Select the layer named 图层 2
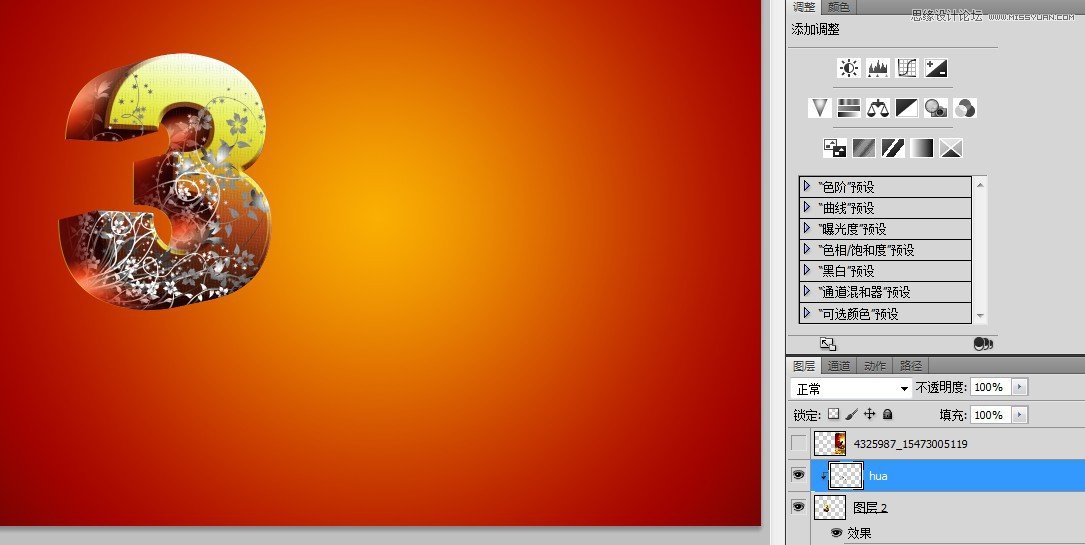This screenshot has width=1085, height=545. click(x=870, y=508)
